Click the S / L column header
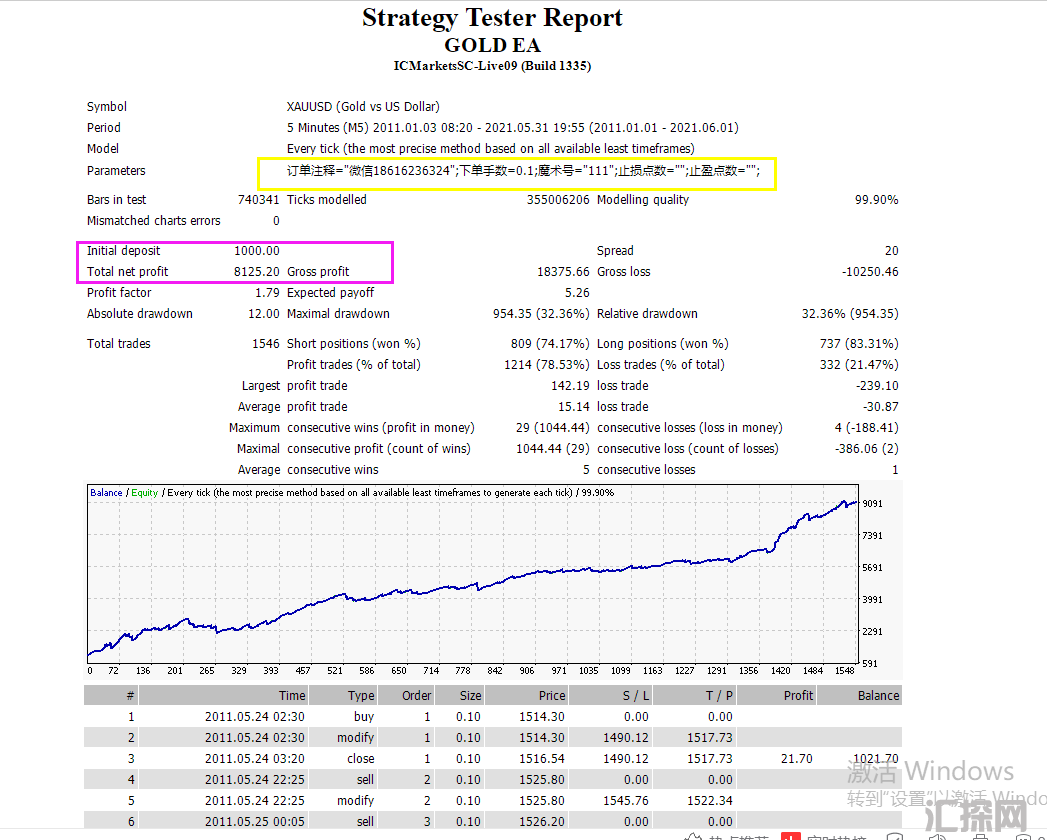The width and height of the screenshot is (1047, 840). pos(632,696)
